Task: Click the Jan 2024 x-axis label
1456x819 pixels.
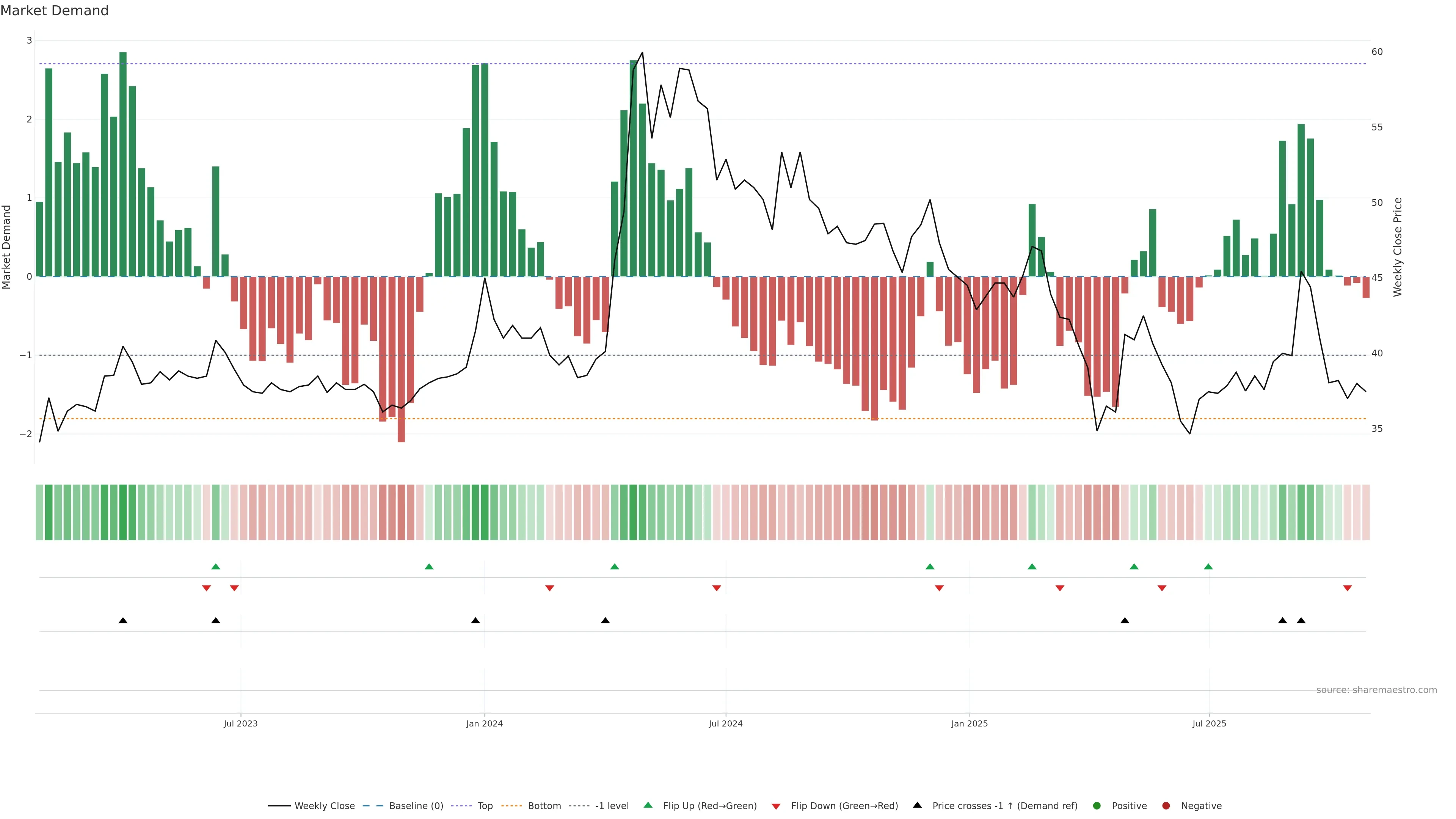Action: [485, 723]
